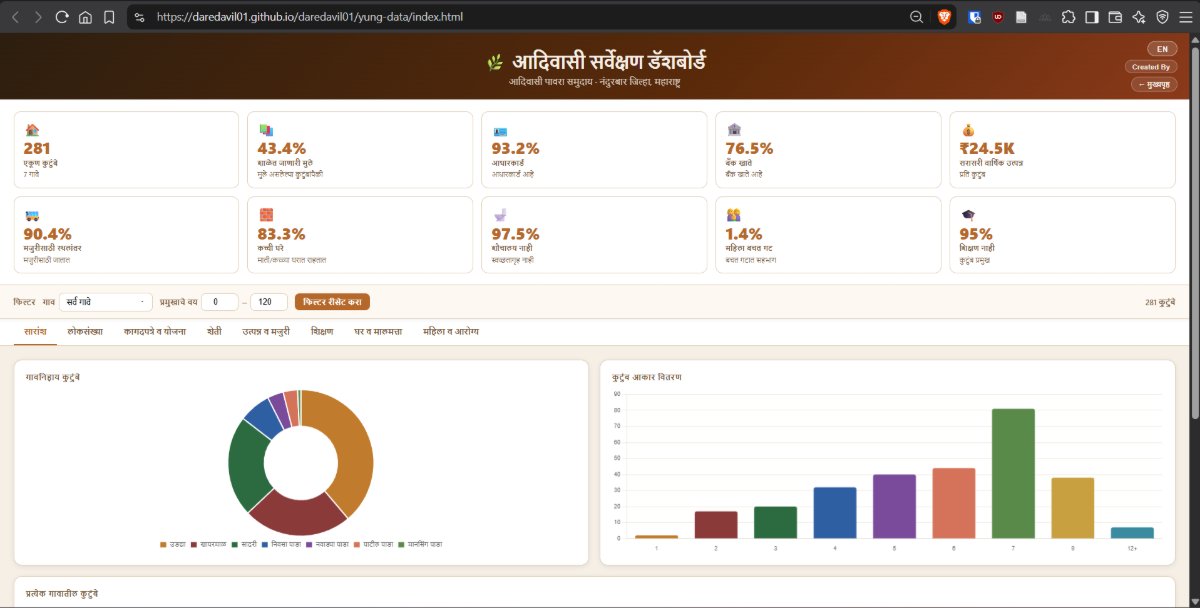
Task: Toggle the green मानसिंग पाडा legend swatch
Action: point(400,544)
